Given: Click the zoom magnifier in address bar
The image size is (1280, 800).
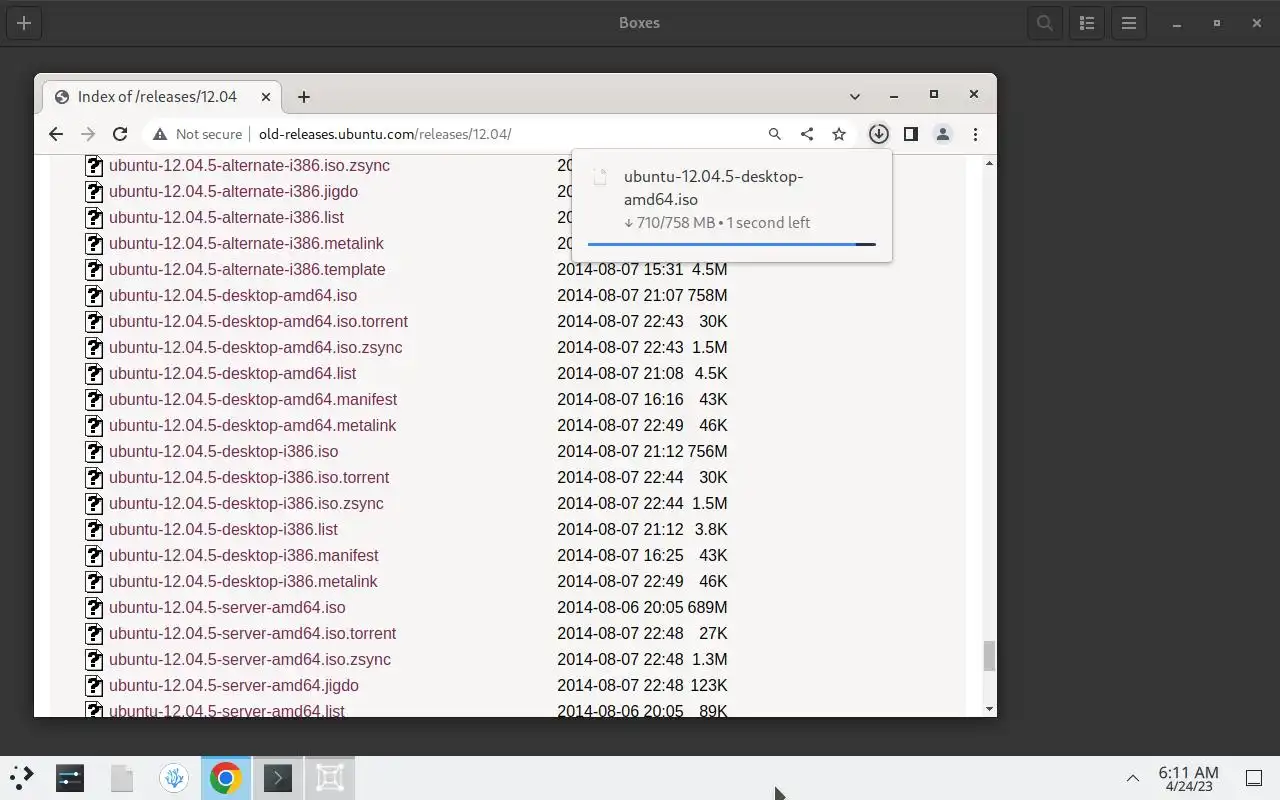Looking at the screenshot, I should (x=774, y=134).
